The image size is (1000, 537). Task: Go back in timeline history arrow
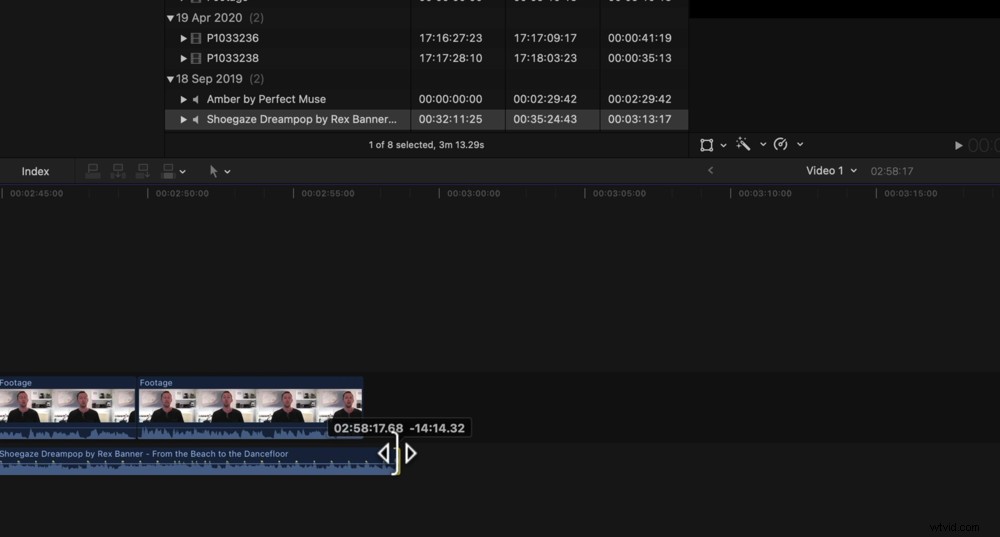click(x=710, y=170)
